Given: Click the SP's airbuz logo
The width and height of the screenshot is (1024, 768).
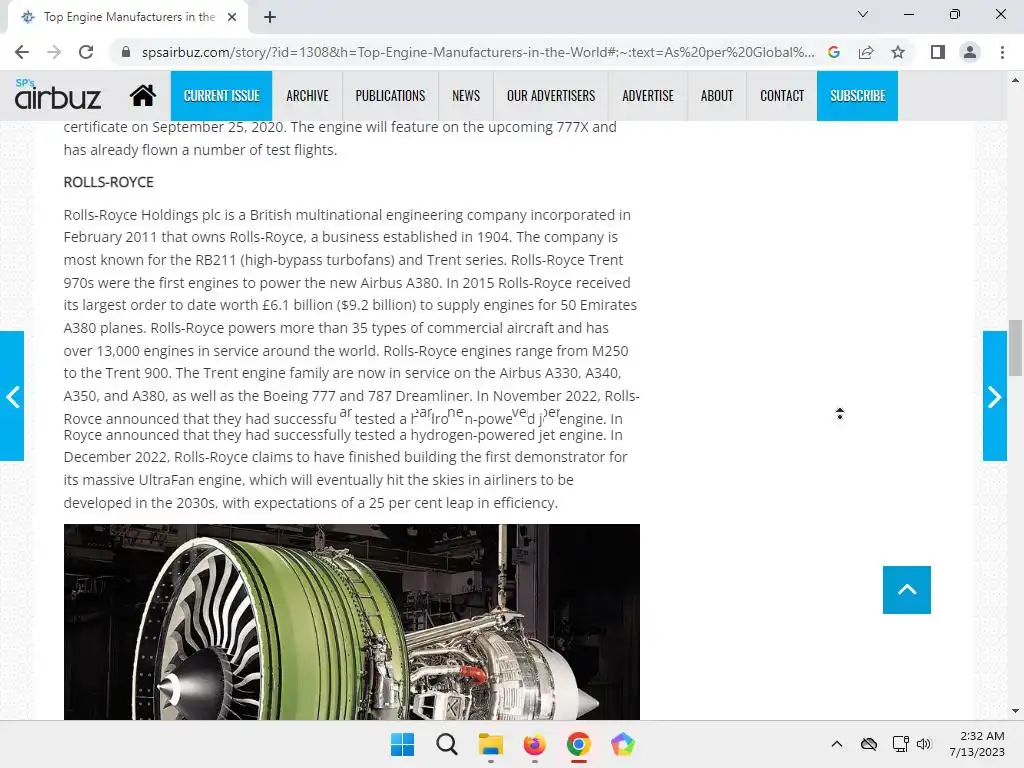Looking at the screenshot, I should (x=57, y=95).
